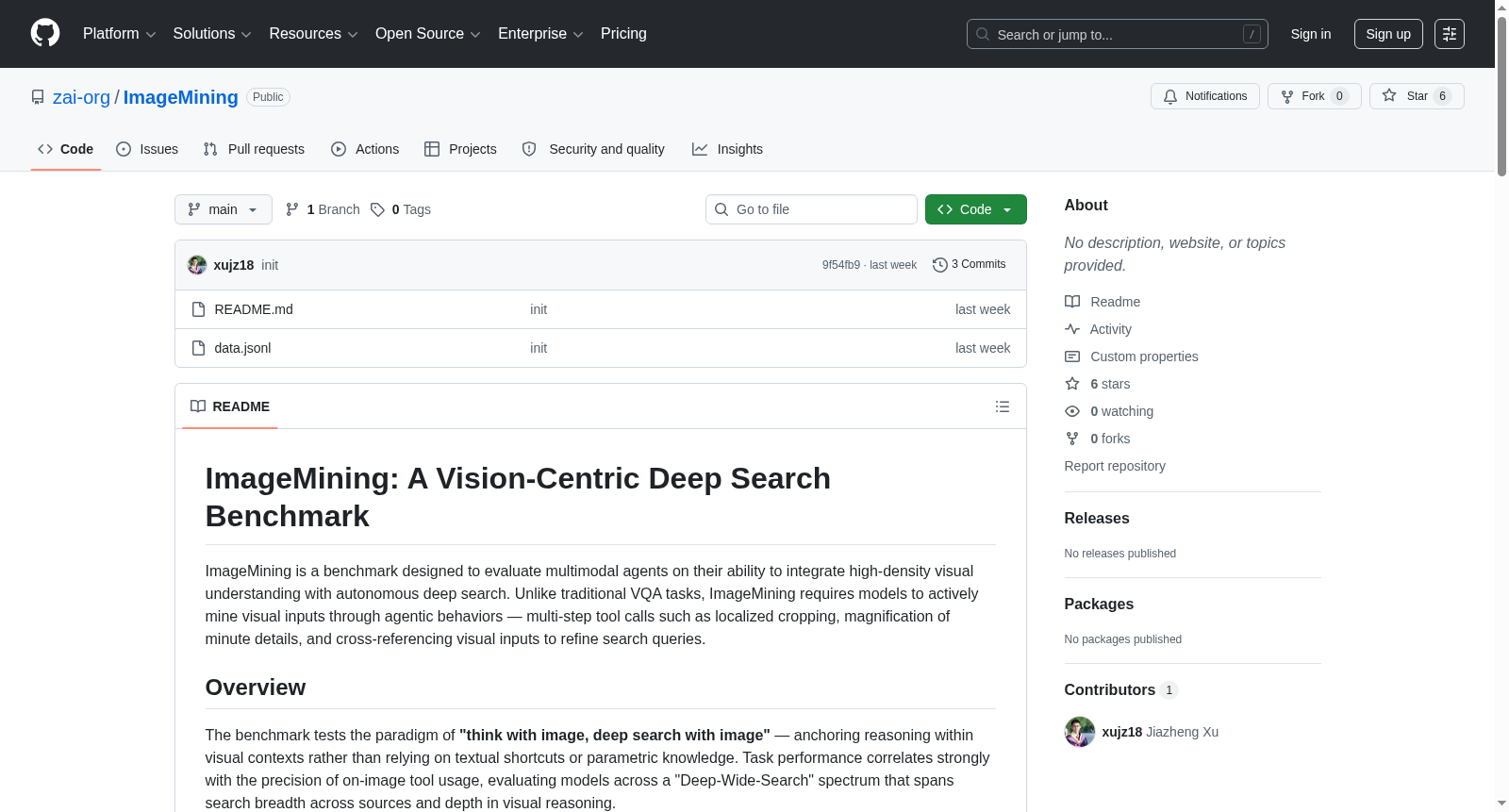The height and width of the screenshot is (812, 1509).
Task: Fork the ImageMining repository
Action: [1315, 96]
